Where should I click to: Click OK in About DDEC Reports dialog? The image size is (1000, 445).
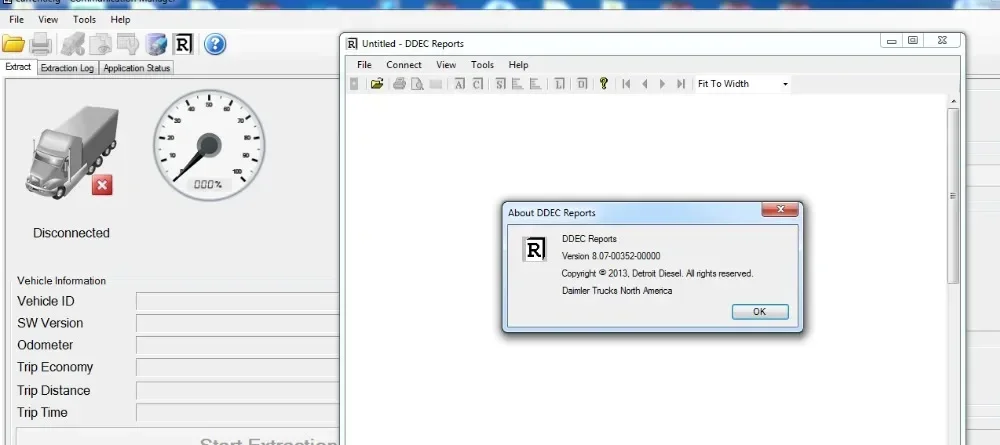(x=760, y=312)
